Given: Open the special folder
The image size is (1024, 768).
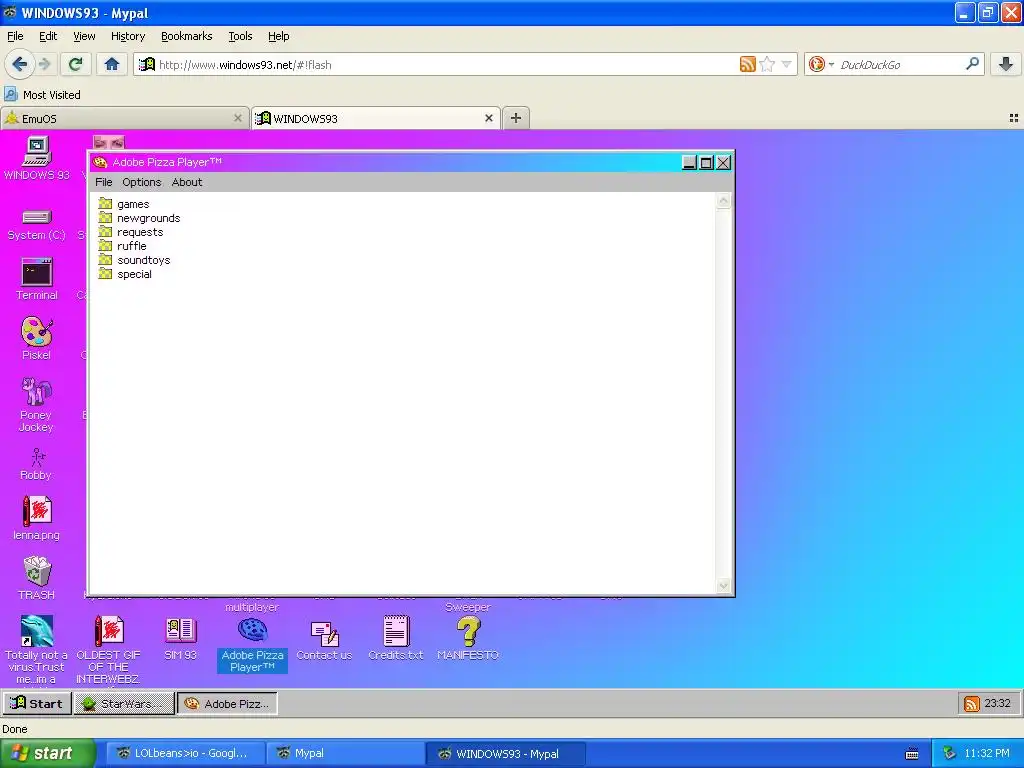Looking at the screenshot, I should click(x=125, y=274).
